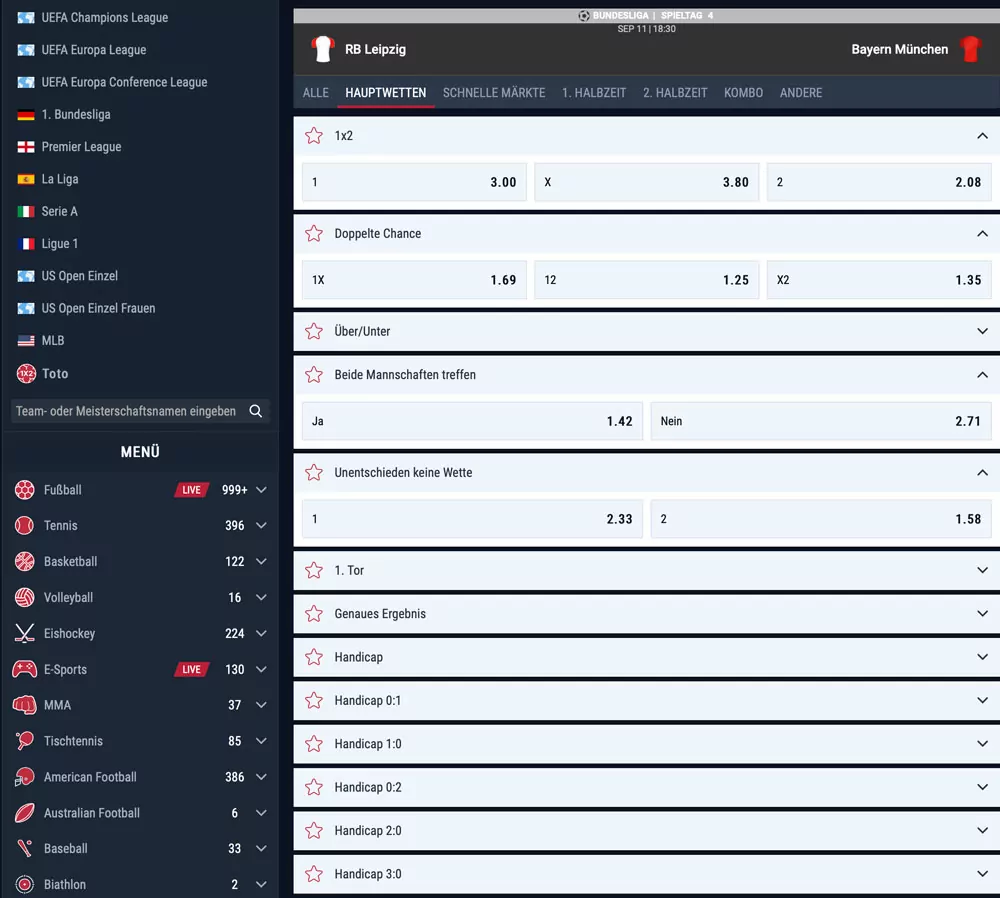Click the Tennis ball icon
The image size is (1000, 898).
click(25, 526)
